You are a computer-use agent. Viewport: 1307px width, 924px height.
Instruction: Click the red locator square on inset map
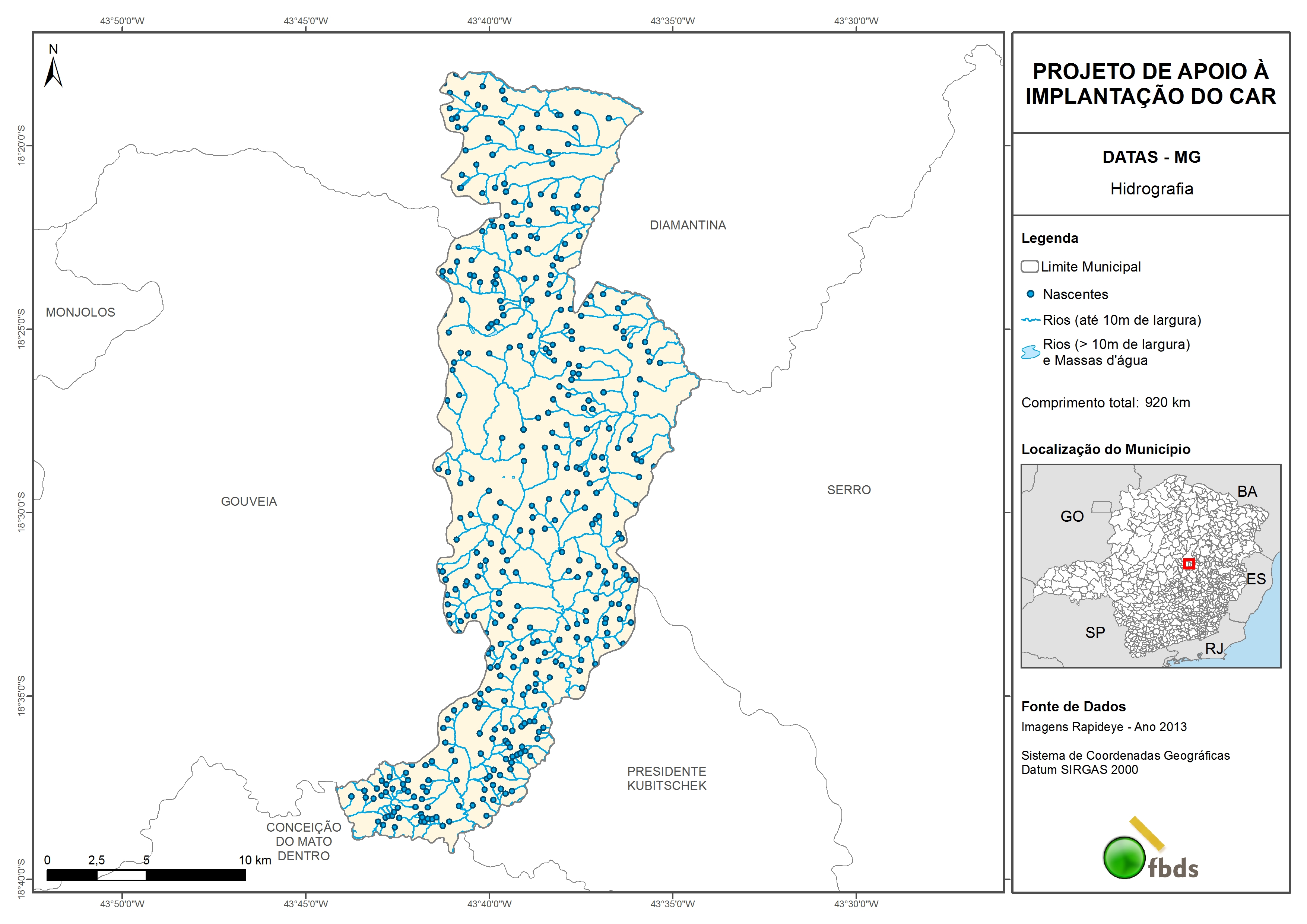coord(1189,563)
